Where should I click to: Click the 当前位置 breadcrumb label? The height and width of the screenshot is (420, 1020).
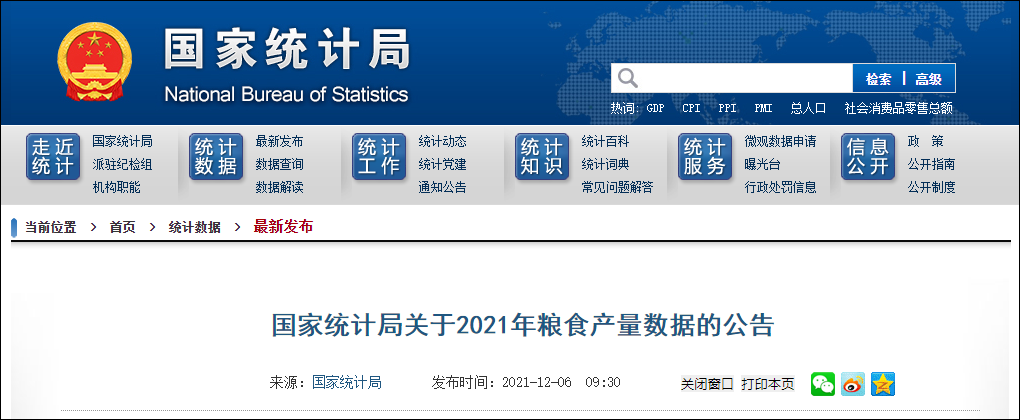50,227
